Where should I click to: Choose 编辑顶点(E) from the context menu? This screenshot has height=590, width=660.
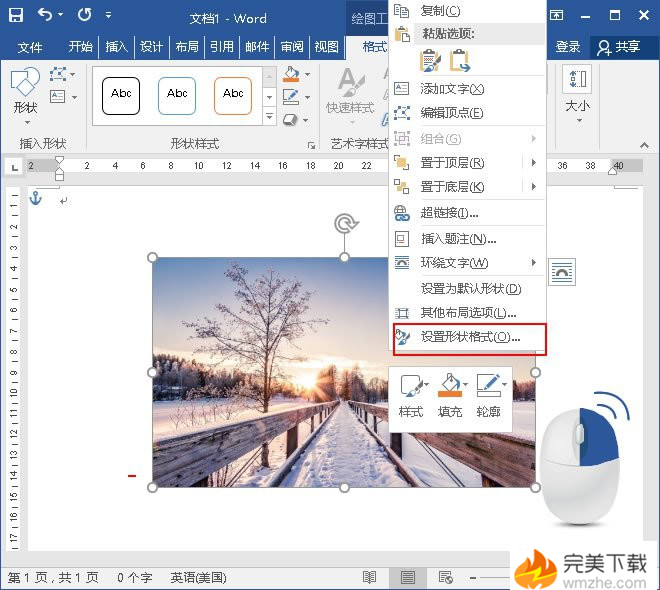tap(467, 113)
